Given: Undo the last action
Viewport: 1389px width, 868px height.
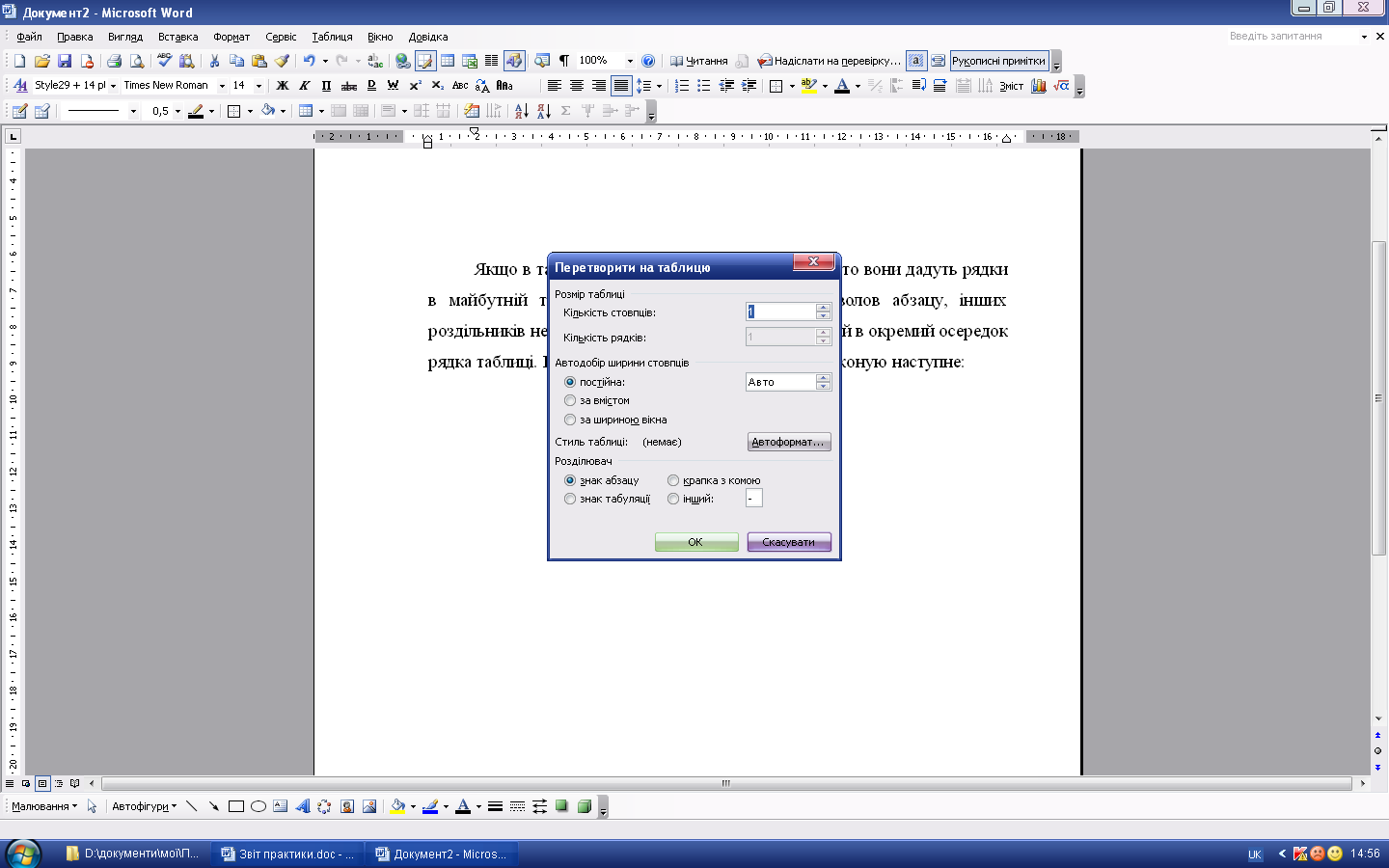Looking at the screenshot, I should (x=309, y=61).
